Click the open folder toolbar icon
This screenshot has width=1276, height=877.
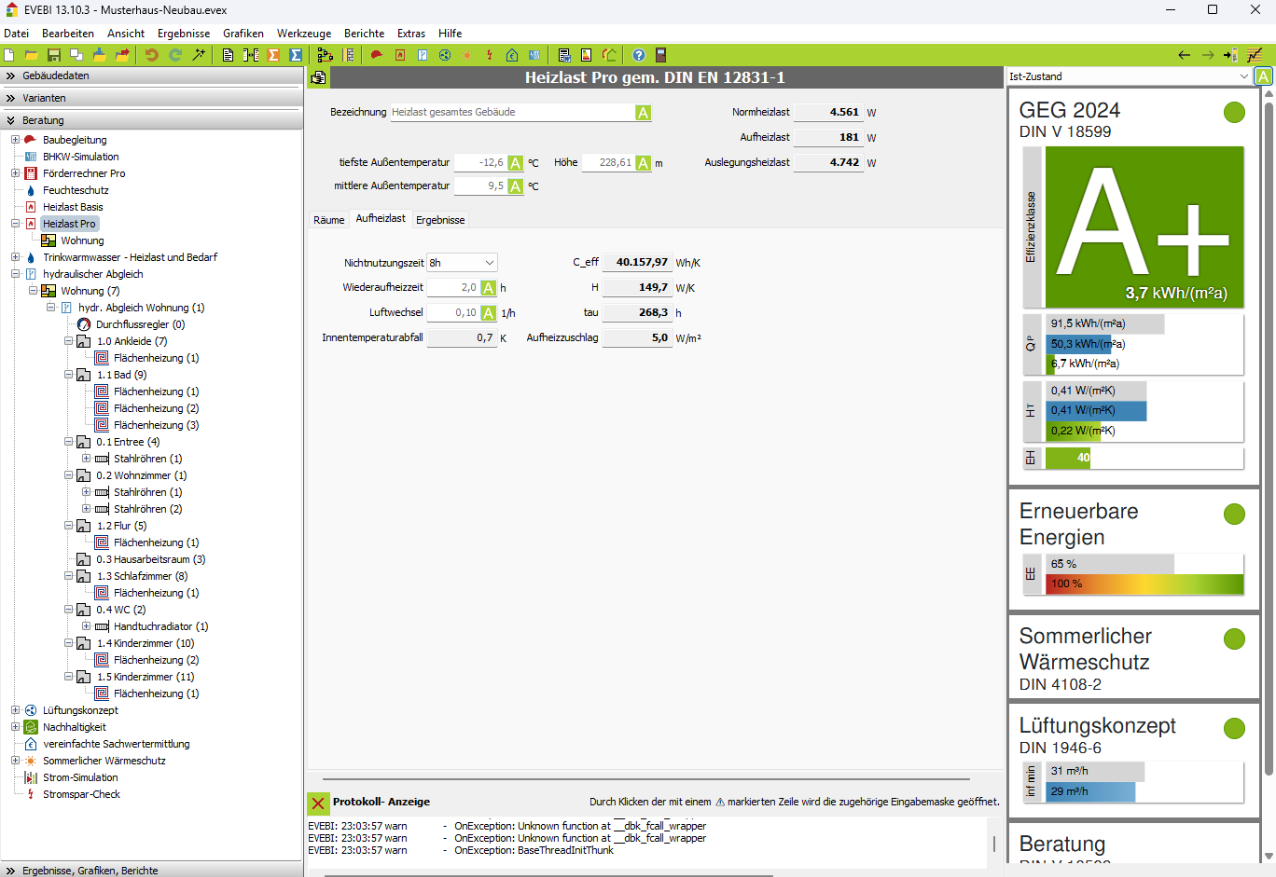point(31,55)
